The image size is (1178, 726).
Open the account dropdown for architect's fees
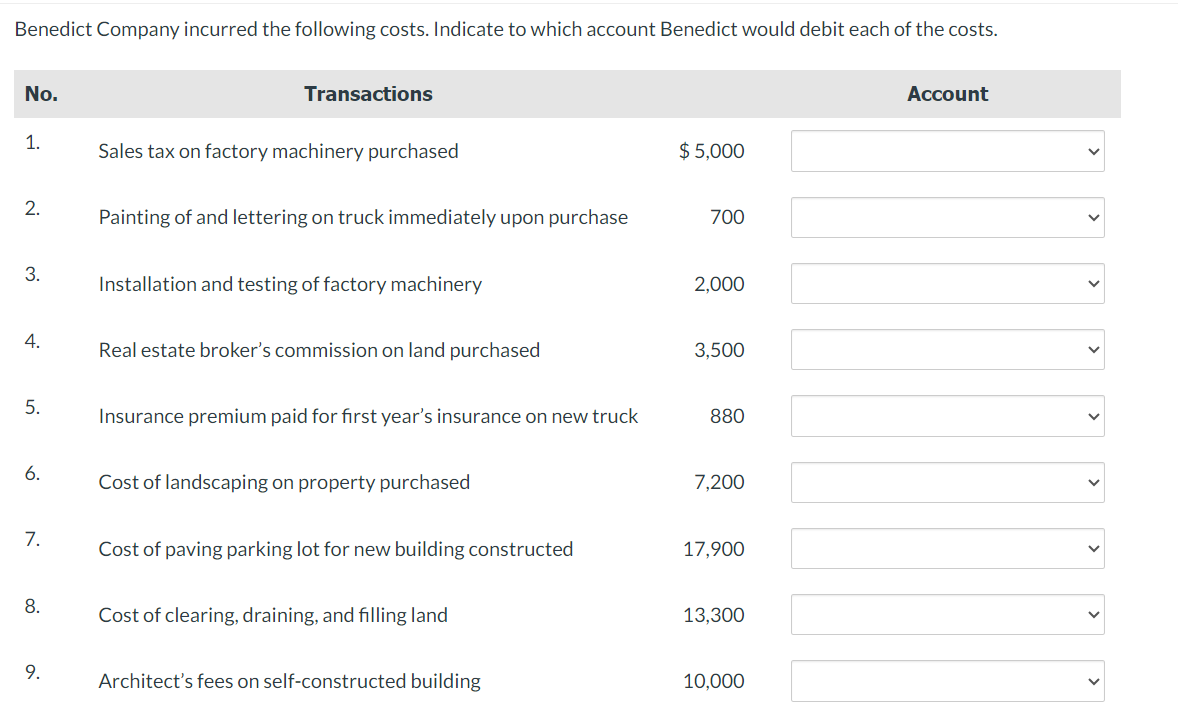coord(947,681)
